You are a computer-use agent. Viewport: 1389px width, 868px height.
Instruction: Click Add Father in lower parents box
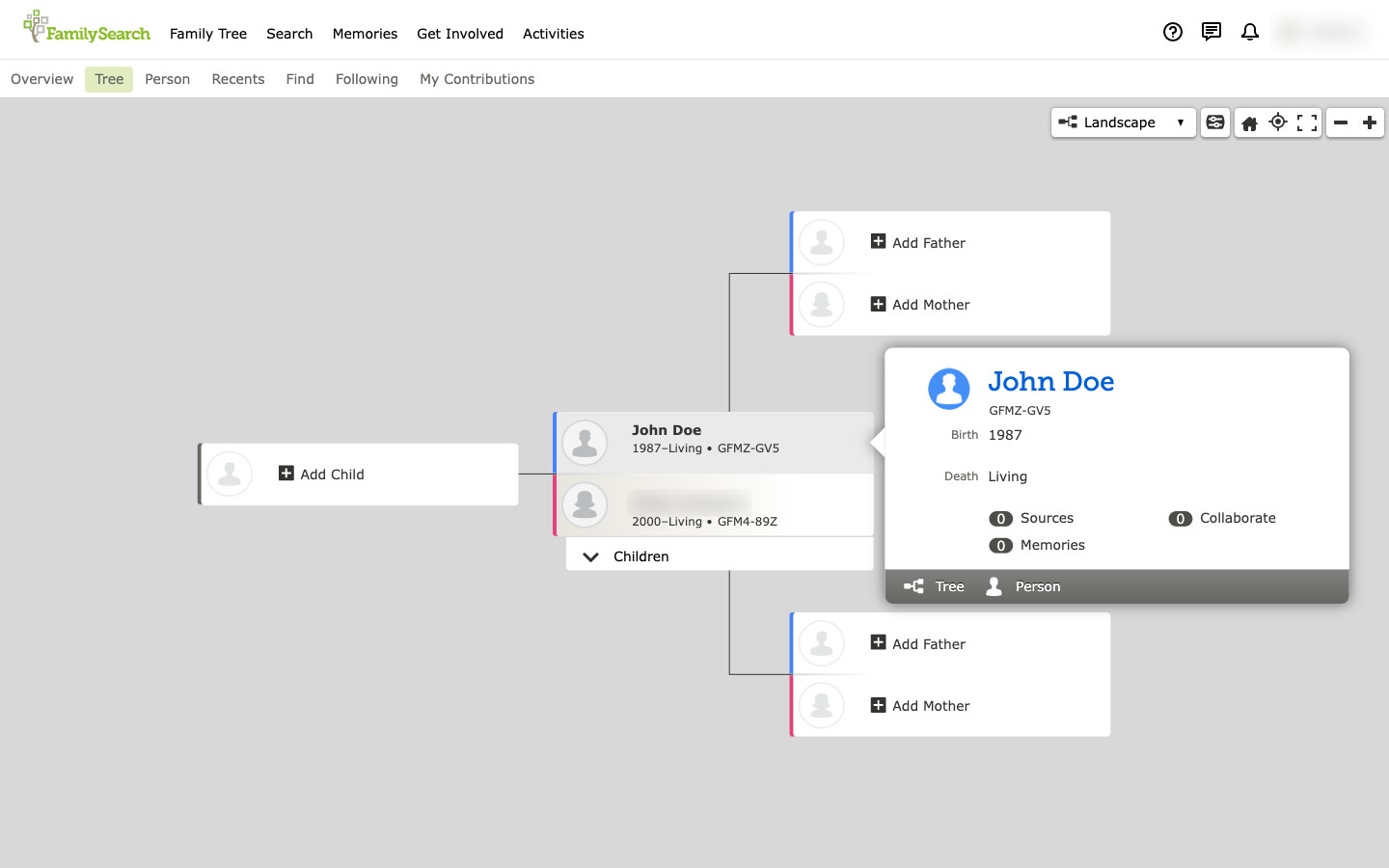(918, 643)
